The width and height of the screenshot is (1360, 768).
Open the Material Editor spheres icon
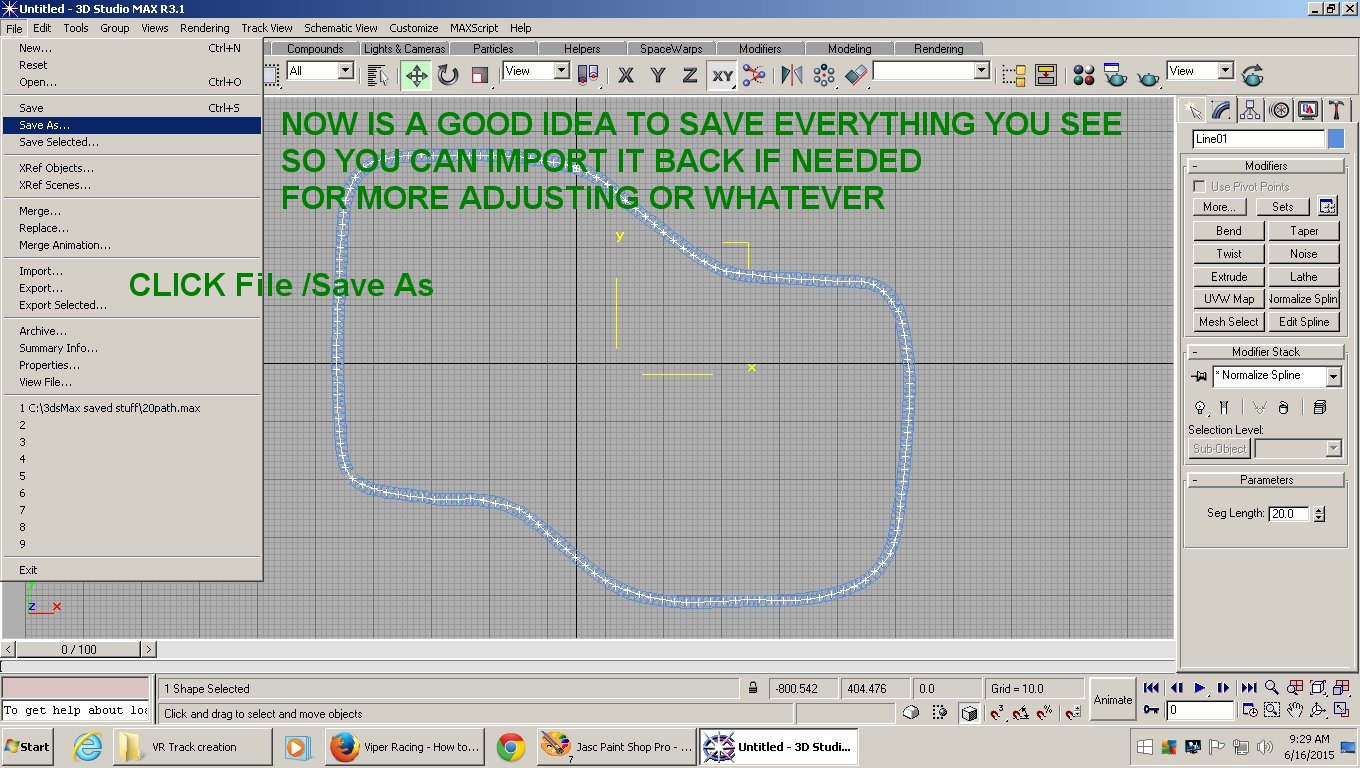coord(1084,75)
